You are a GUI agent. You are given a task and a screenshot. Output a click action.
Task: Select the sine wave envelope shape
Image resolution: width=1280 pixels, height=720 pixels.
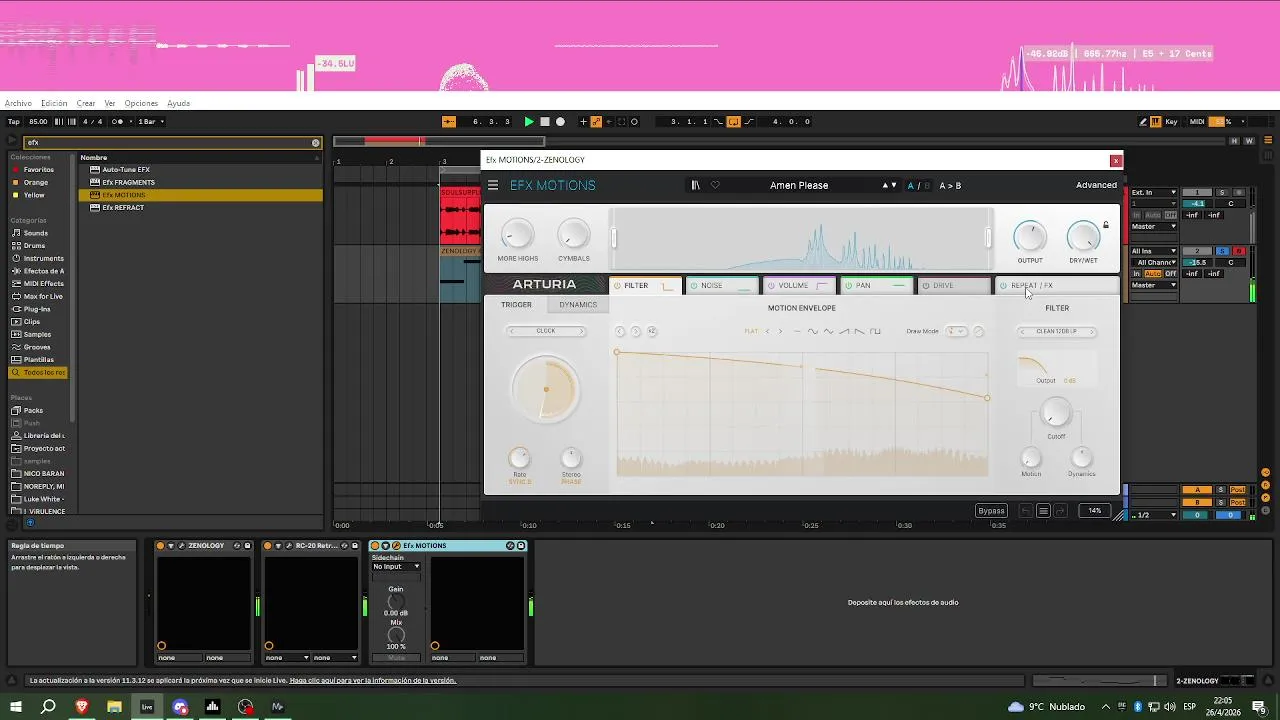click(x=813, y=331)
